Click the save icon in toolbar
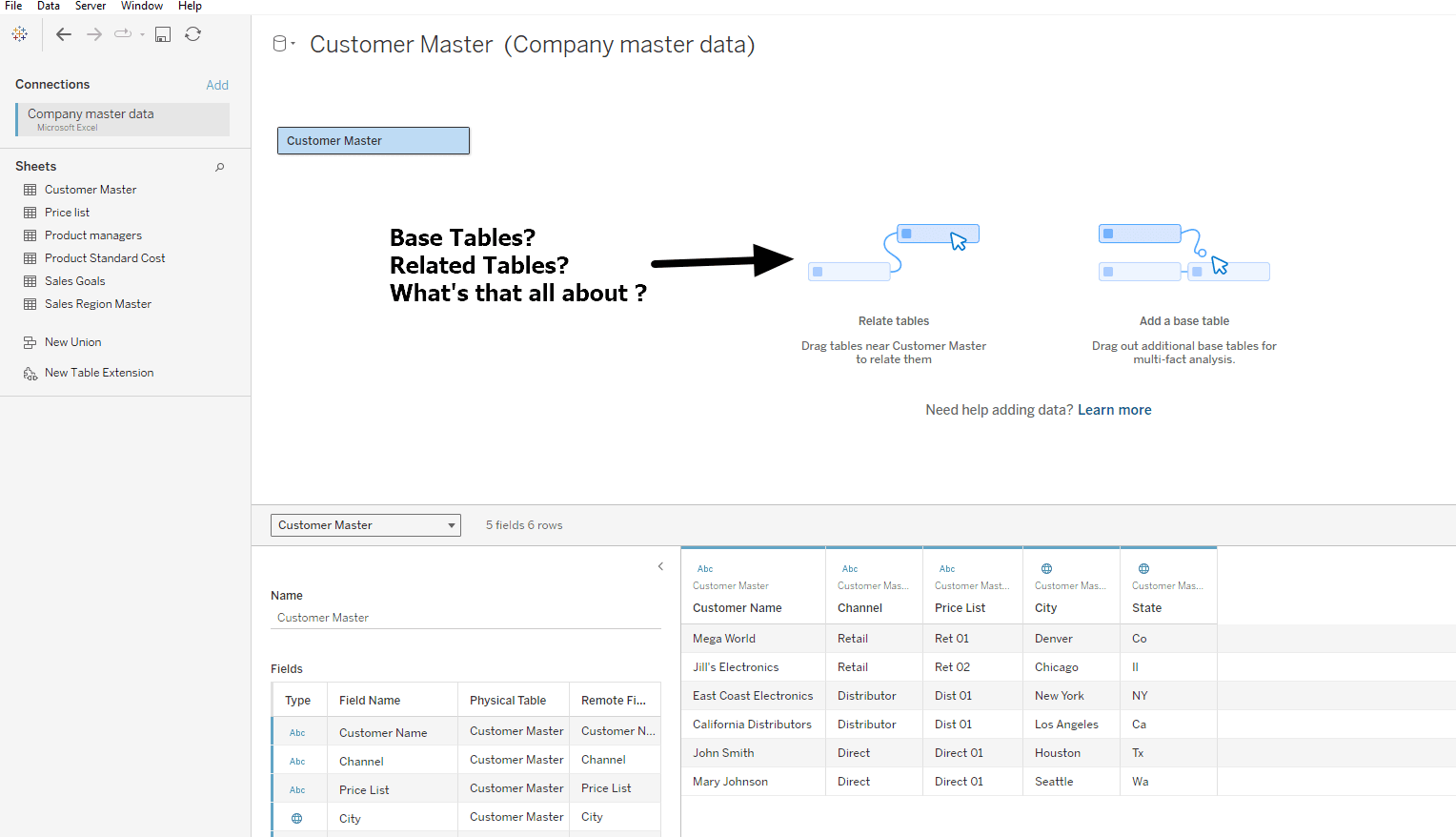Screen dimensions: 1456x837 pos(163,34)
